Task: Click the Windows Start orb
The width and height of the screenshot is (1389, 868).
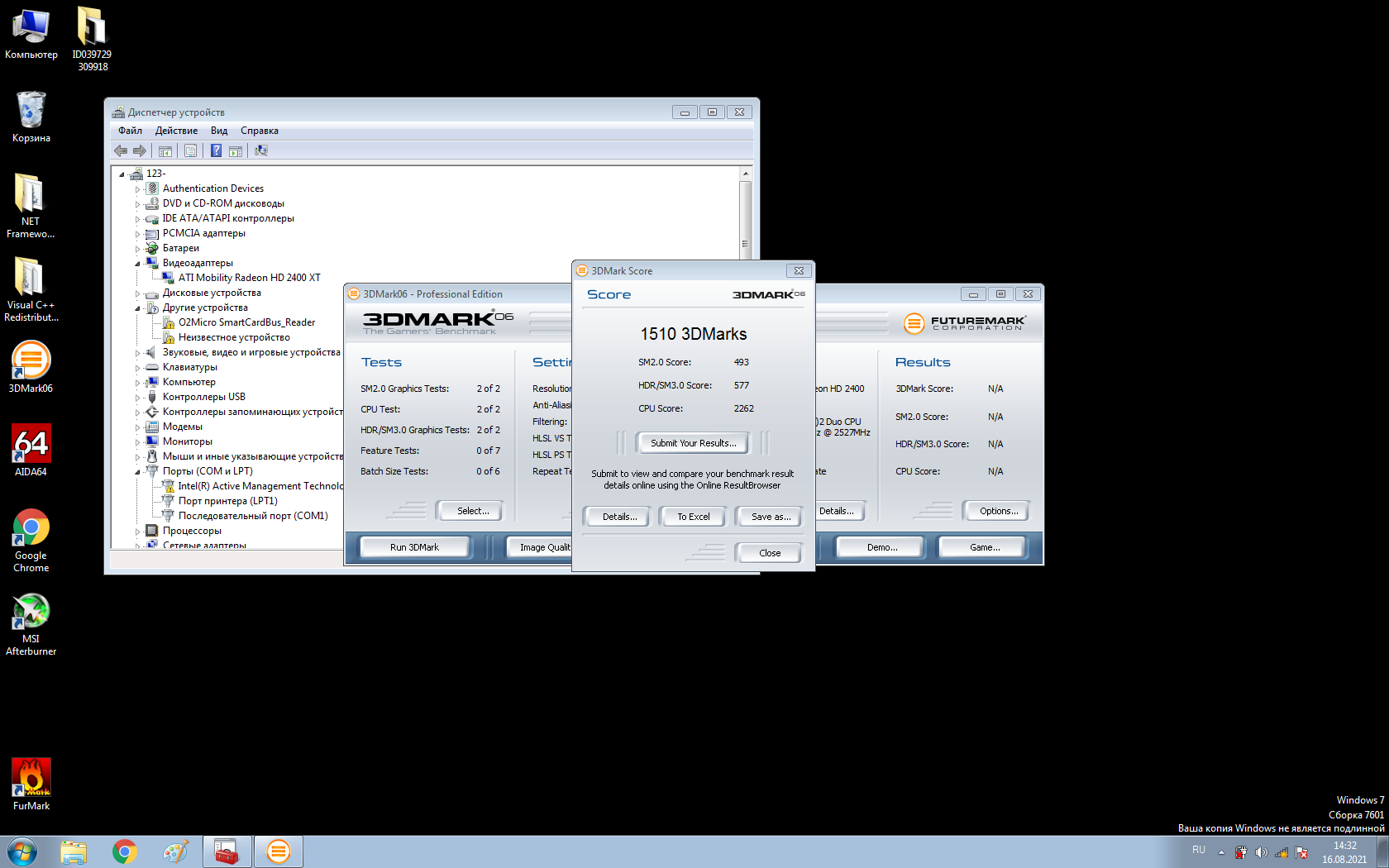Action: point(21,851)
